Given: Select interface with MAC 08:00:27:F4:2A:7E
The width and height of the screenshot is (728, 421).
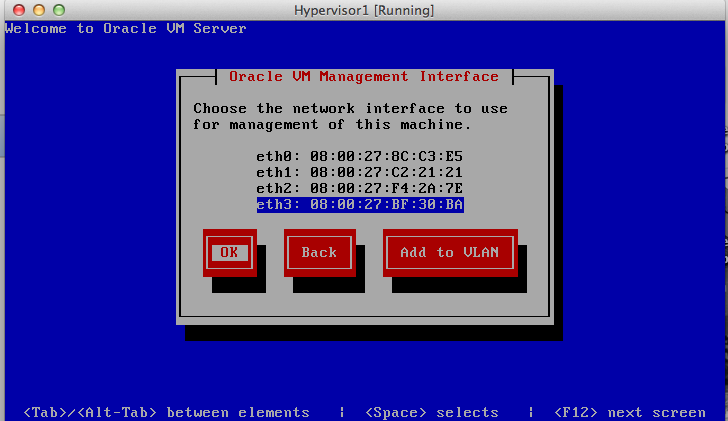Looking at the screenshot, I should 359,188.
